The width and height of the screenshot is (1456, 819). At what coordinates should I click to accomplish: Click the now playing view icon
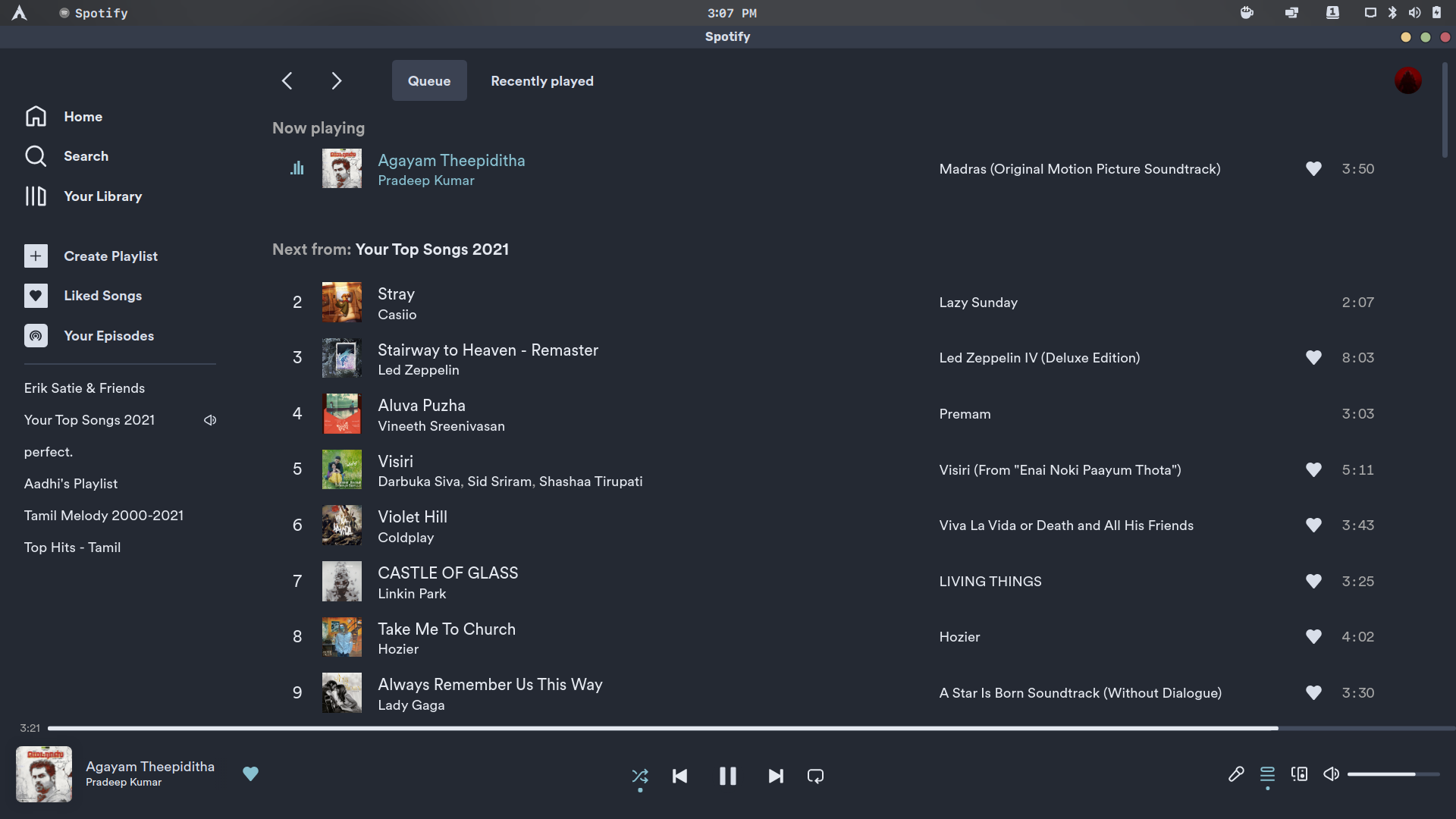coord(44,775)
